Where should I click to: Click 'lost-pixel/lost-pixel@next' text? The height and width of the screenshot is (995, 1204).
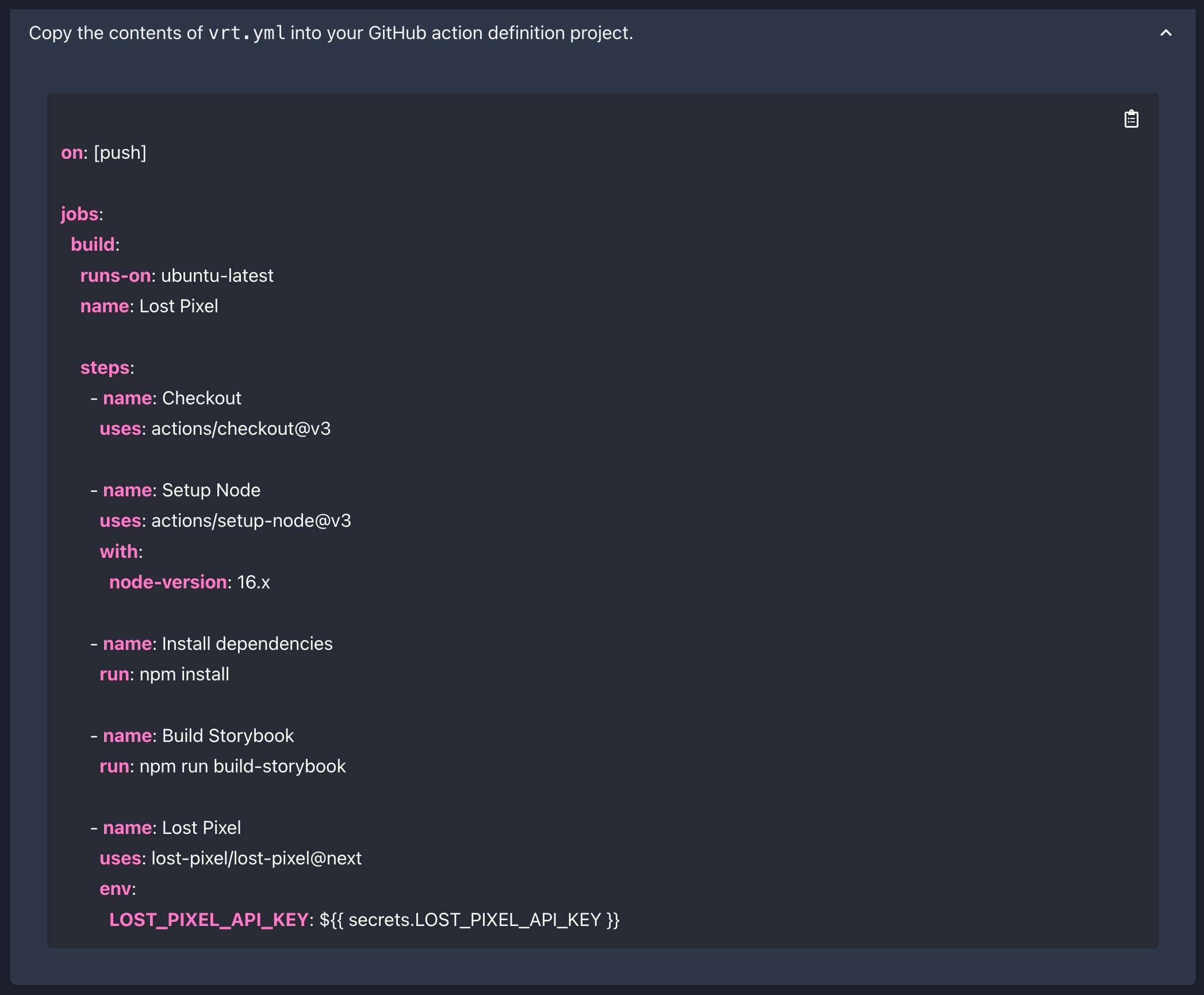[x=256, y=858]
